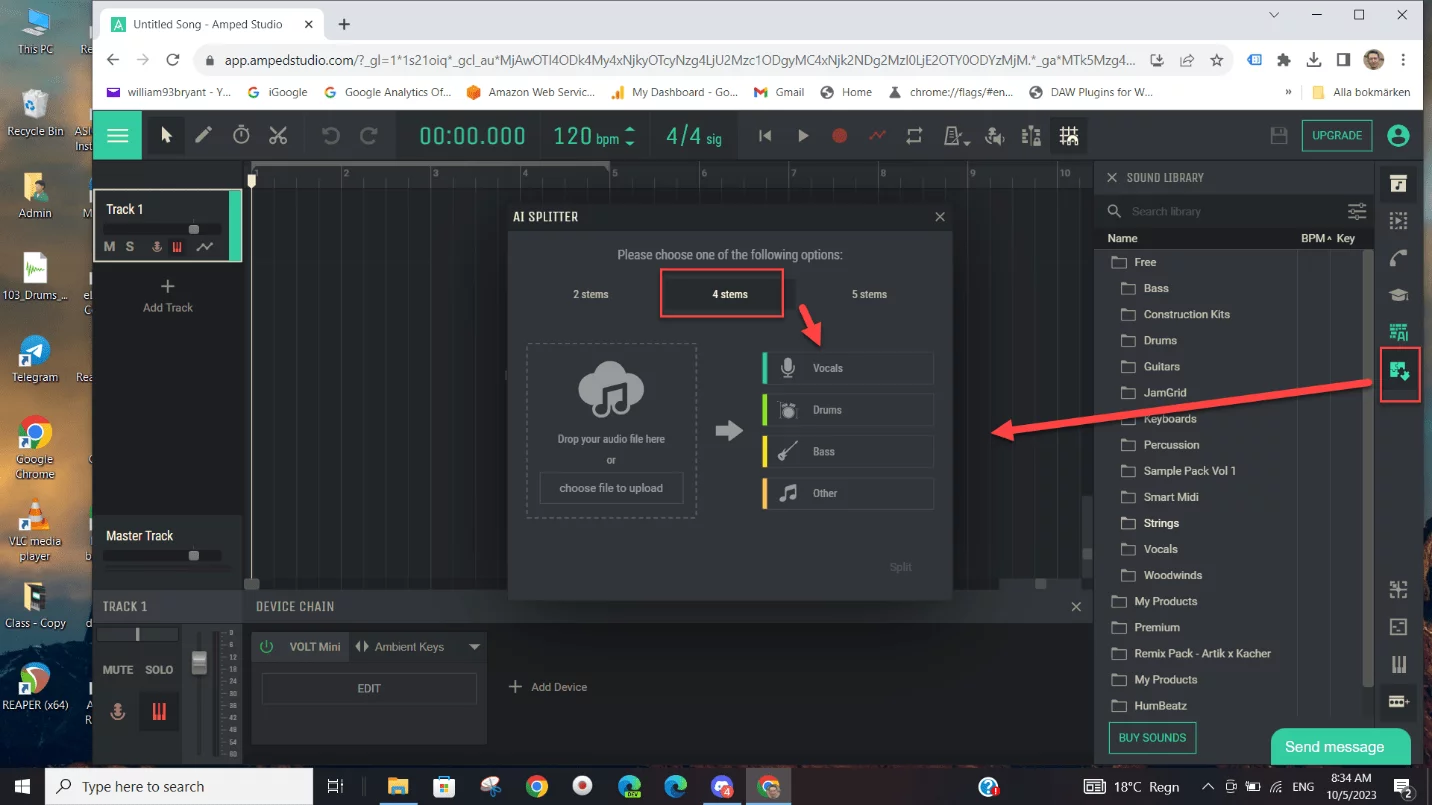Switch to the 5 stems option
The image size is (1432, 805).
[x=869, y=294]
